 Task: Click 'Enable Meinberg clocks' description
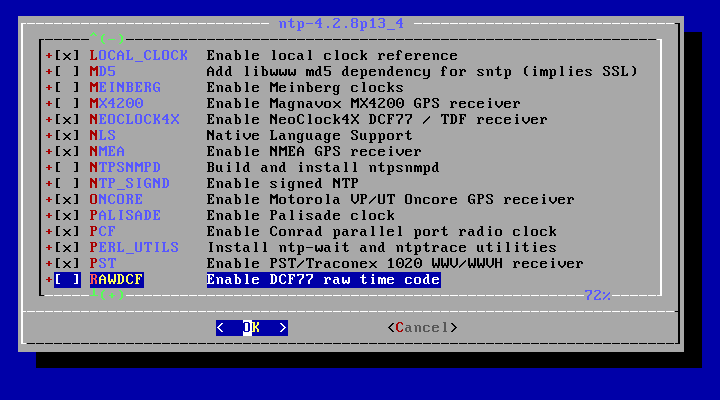(x=305, y=88)
